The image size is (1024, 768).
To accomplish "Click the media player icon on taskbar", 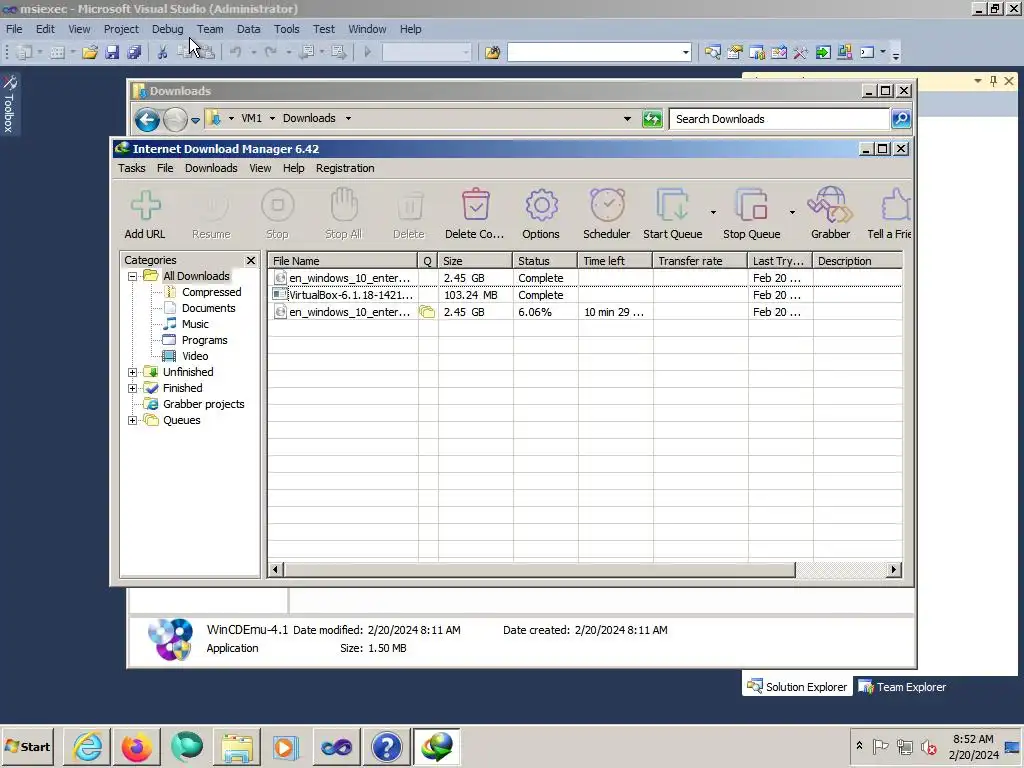I will (x=287, y=746).
